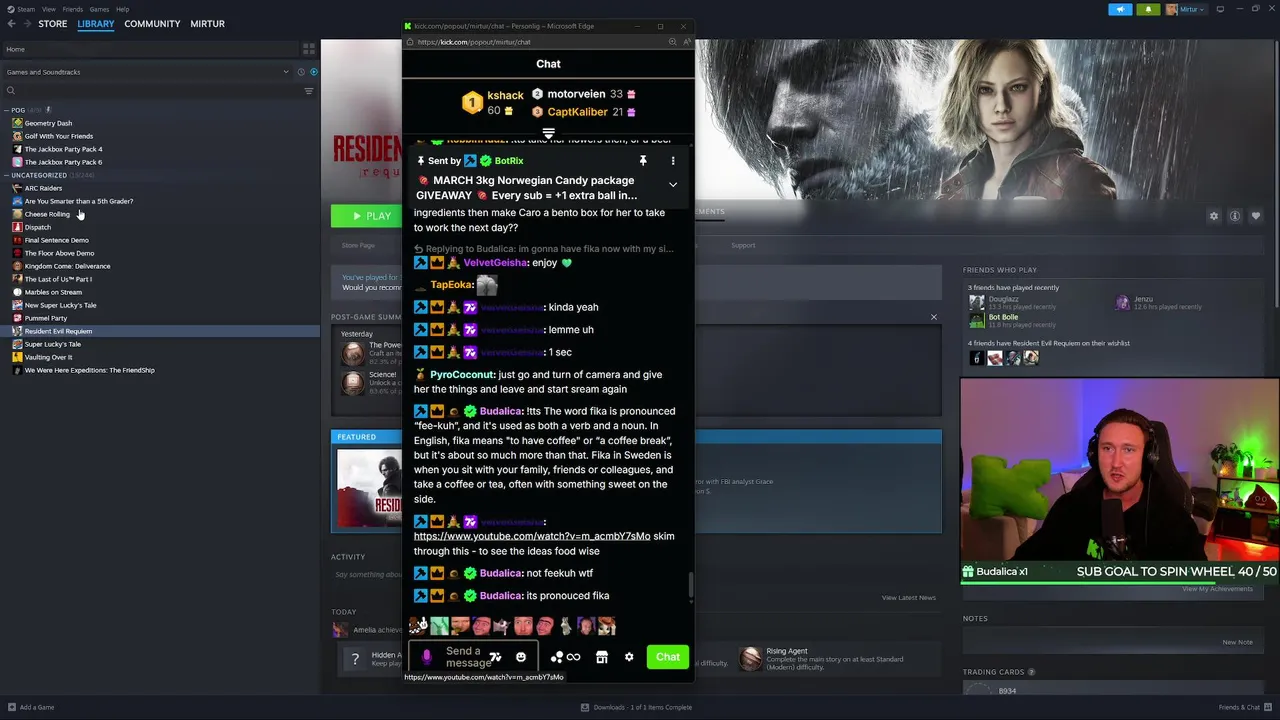
Task: Open the Help menu in Steam
Action: click(122, 9)
